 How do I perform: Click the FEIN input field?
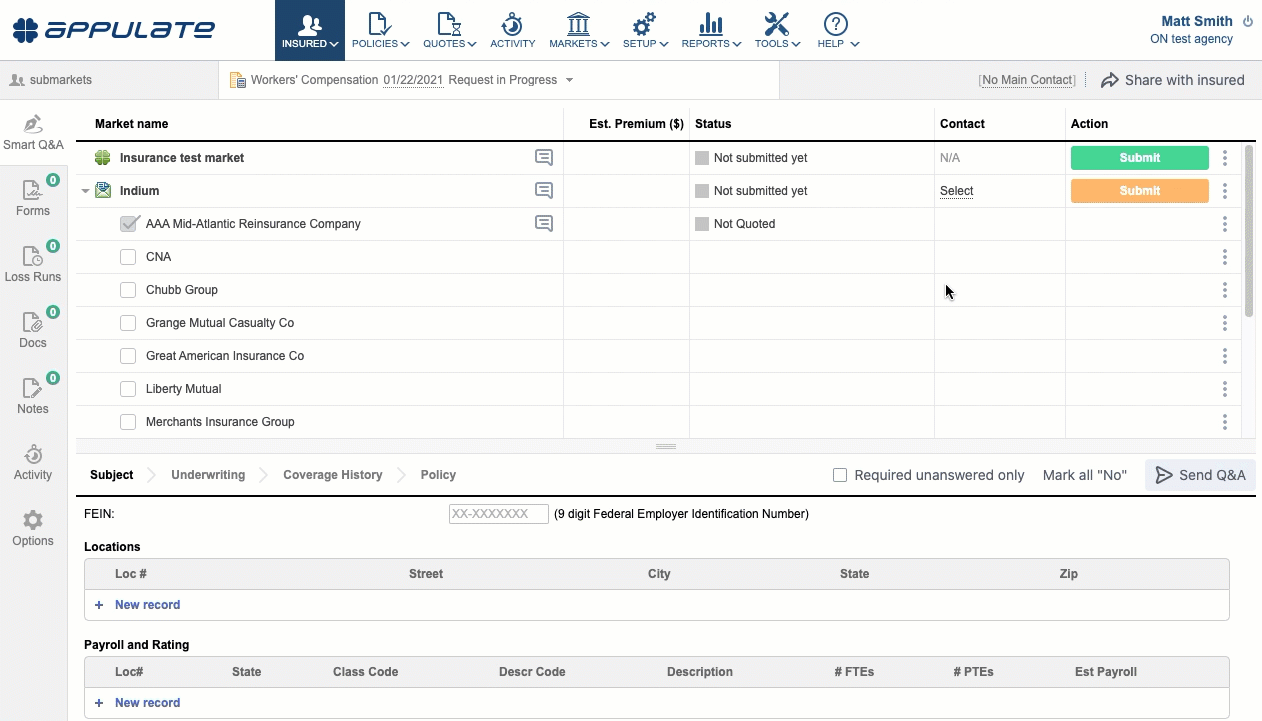click(499, 514)
